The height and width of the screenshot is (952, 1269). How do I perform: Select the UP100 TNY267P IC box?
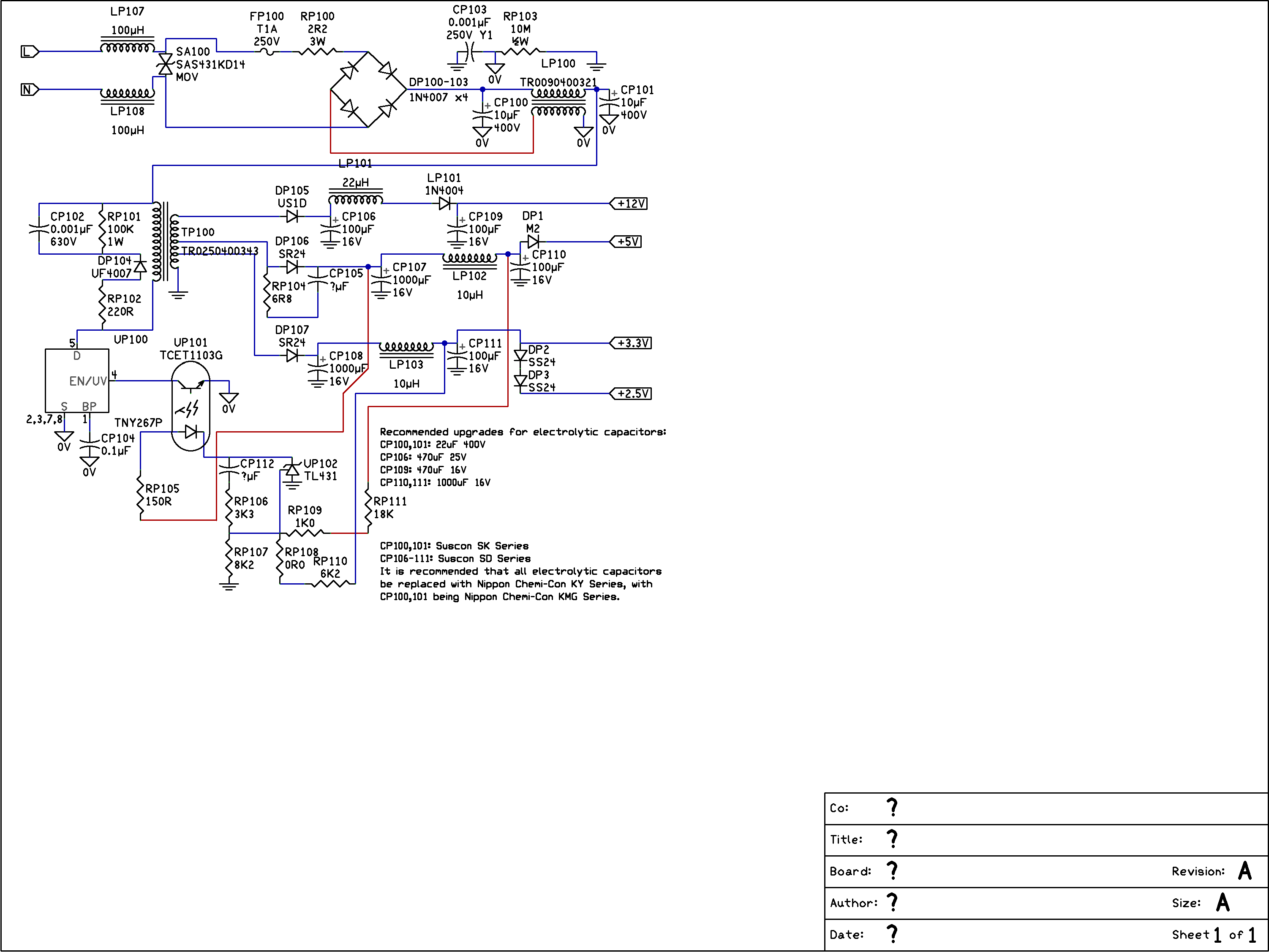coord(77,380)
